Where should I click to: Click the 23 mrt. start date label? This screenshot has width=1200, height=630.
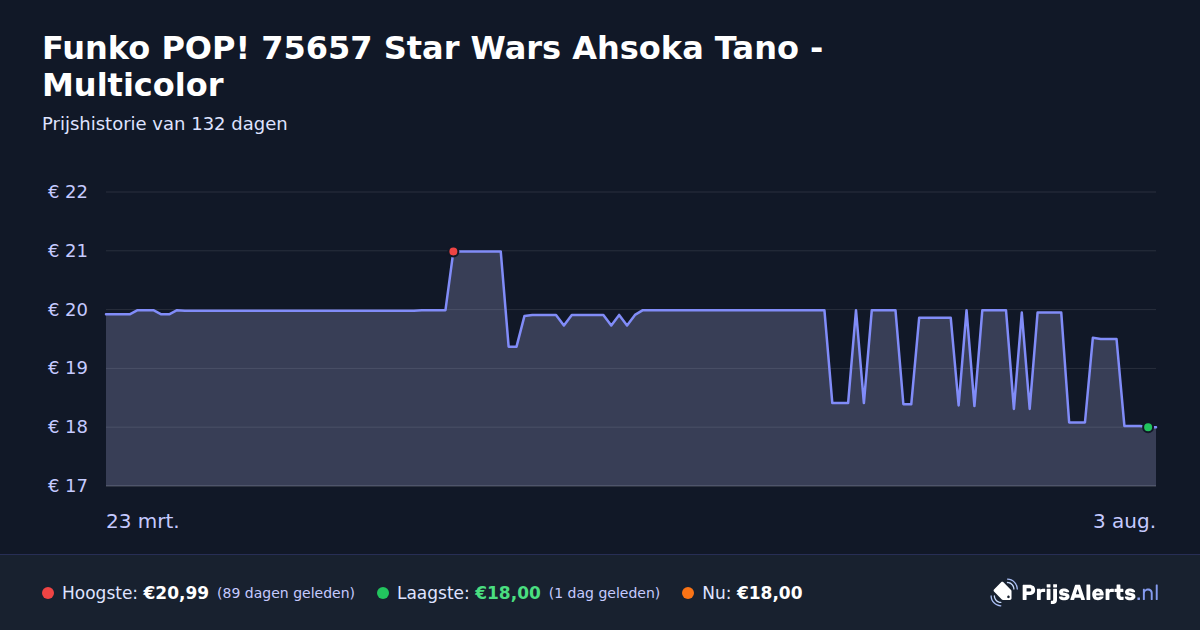(x=143, y=521)
